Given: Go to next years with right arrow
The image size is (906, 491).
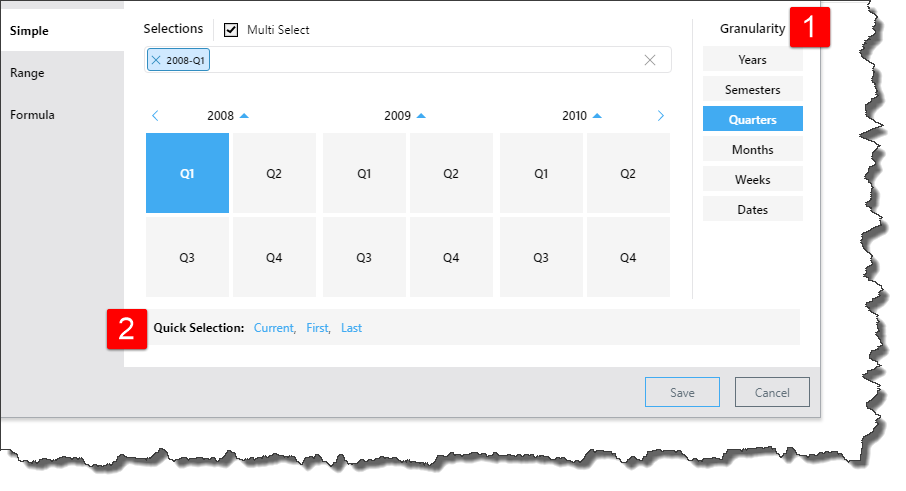Looking at the screenshot, I should tap(660, 116).
